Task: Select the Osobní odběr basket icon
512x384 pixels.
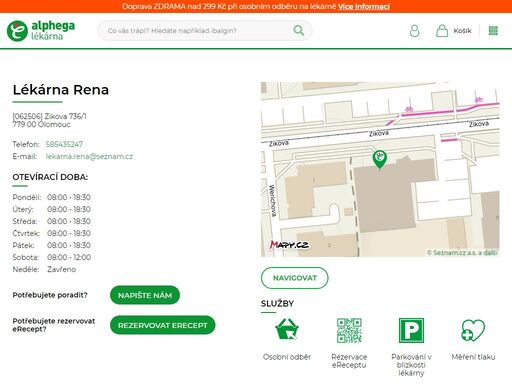Action: 287,329
